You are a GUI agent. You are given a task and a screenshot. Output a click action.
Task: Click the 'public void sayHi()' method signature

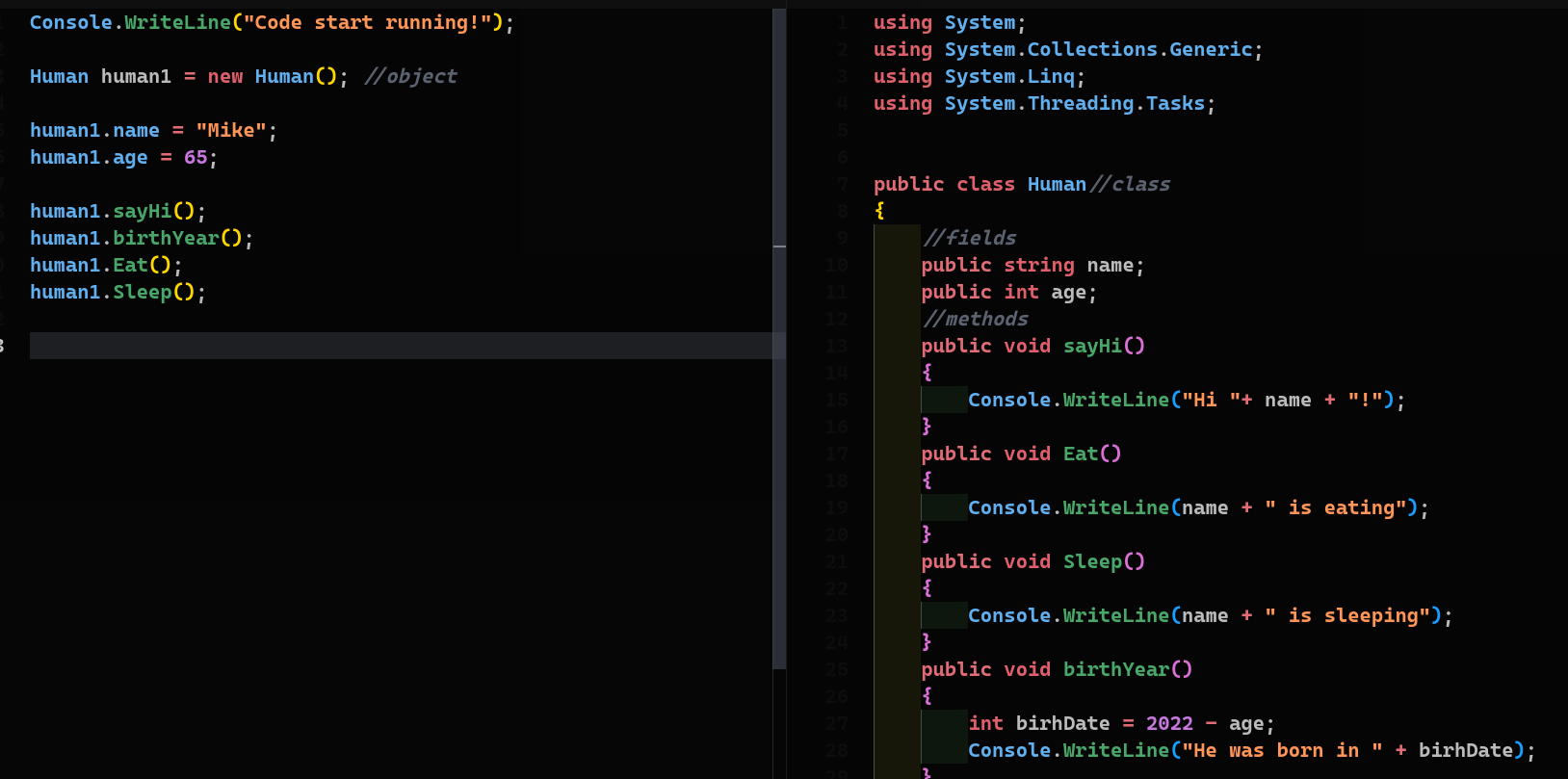point(1033,346)
